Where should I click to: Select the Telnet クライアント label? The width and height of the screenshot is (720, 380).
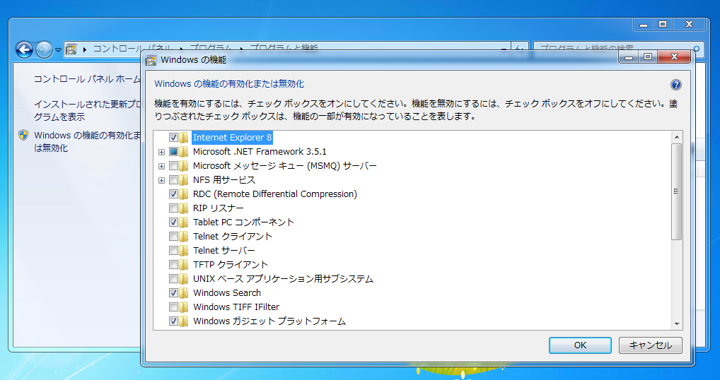(x=232, y=236)
